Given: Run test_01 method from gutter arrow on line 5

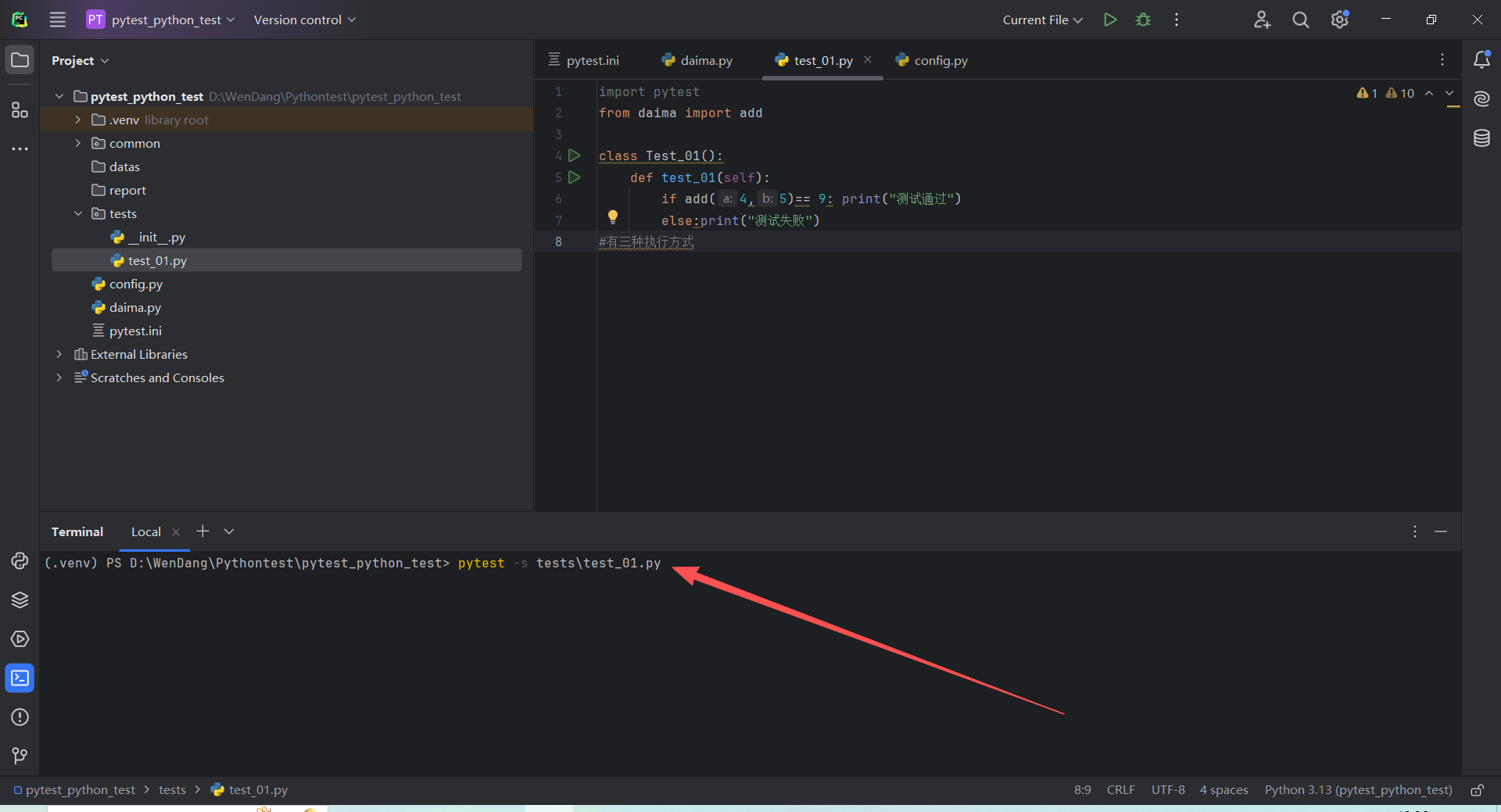Looking at the screenshot, I should coord(575,177).
